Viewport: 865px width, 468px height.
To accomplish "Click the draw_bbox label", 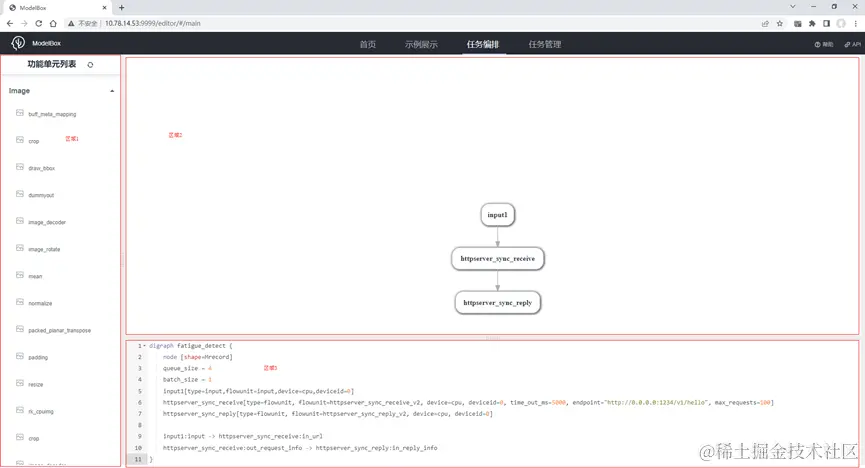I will point(42,168).
